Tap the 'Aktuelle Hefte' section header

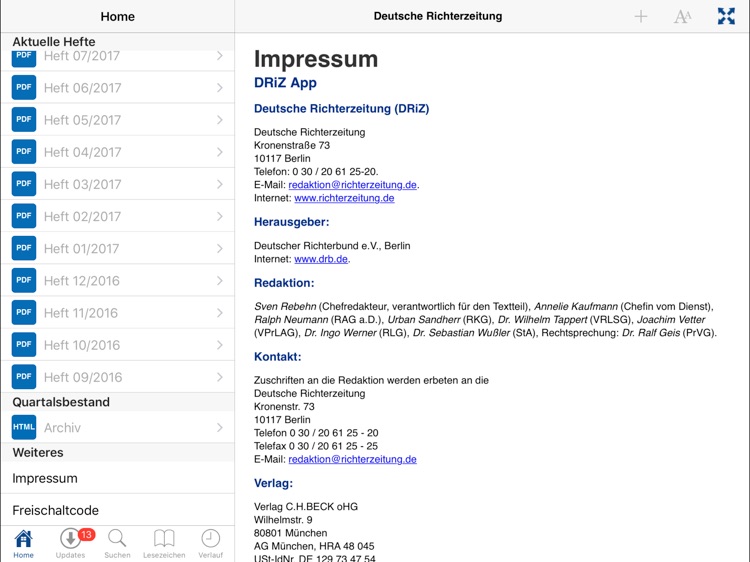[54, 42]
